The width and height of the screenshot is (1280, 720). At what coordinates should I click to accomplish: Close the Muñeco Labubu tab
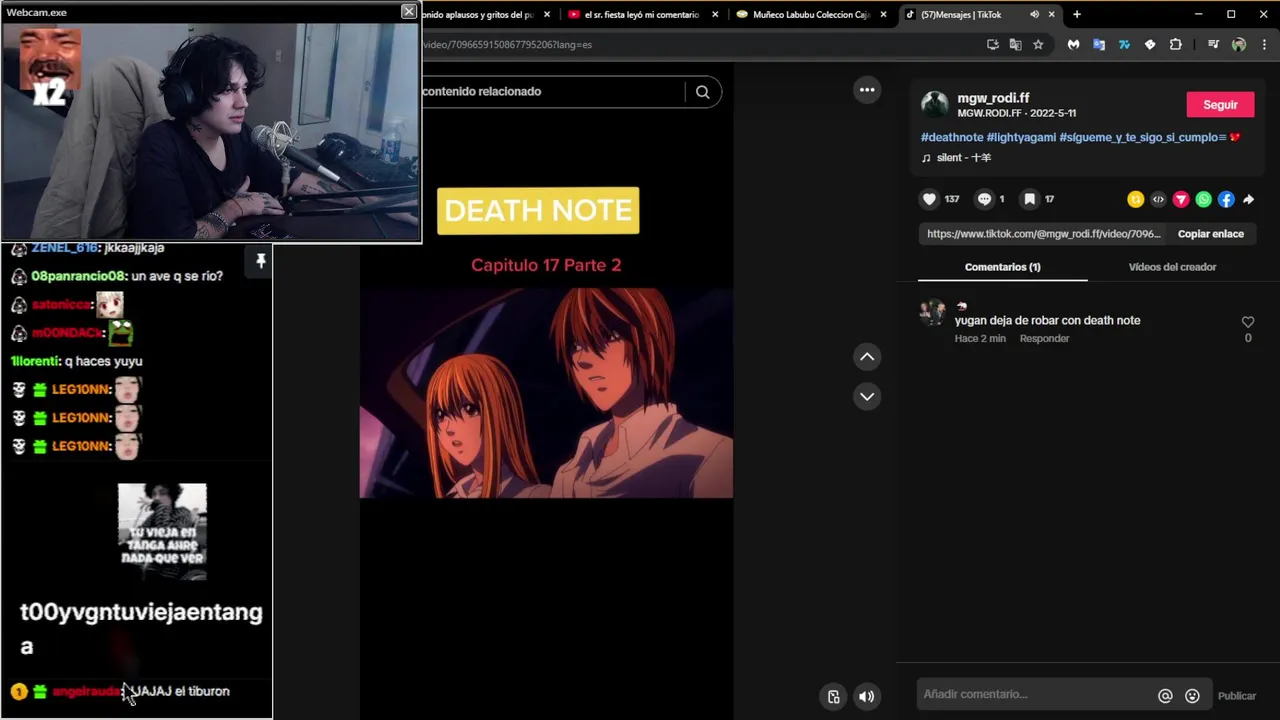883,14
